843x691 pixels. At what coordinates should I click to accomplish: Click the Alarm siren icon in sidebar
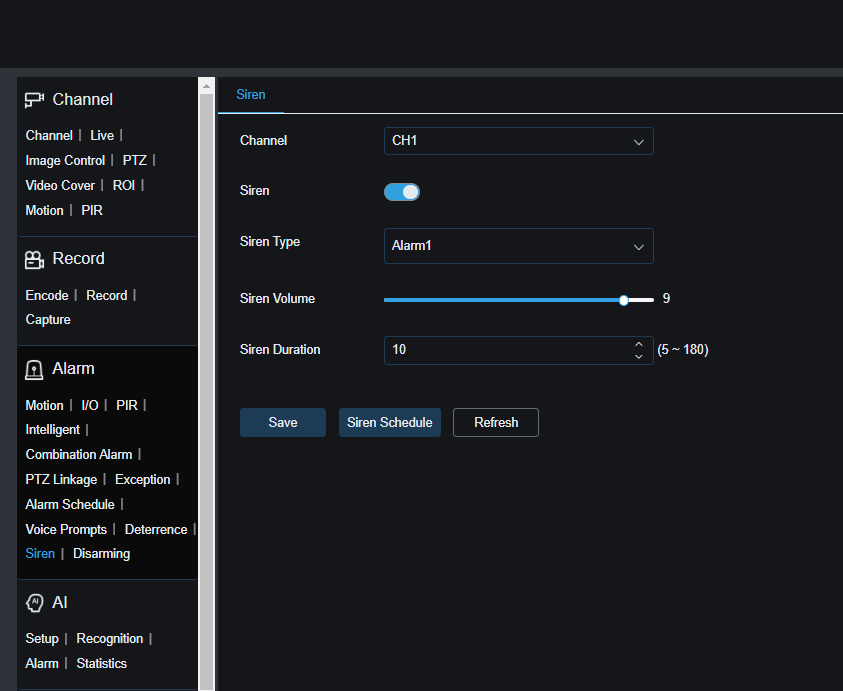coord(35,369)
